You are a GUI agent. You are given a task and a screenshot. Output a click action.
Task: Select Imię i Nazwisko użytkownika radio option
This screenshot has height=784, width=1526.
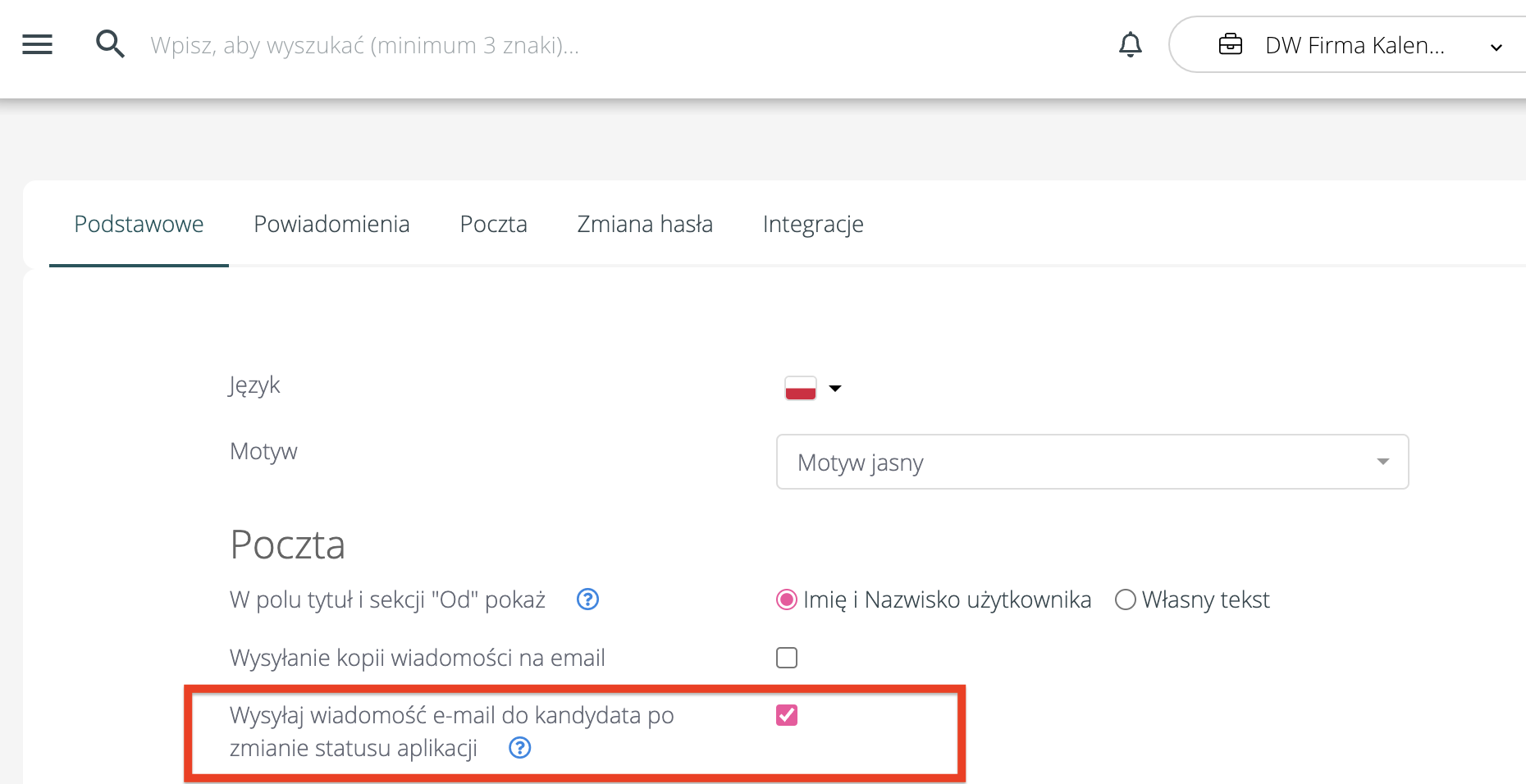[786, 600]
